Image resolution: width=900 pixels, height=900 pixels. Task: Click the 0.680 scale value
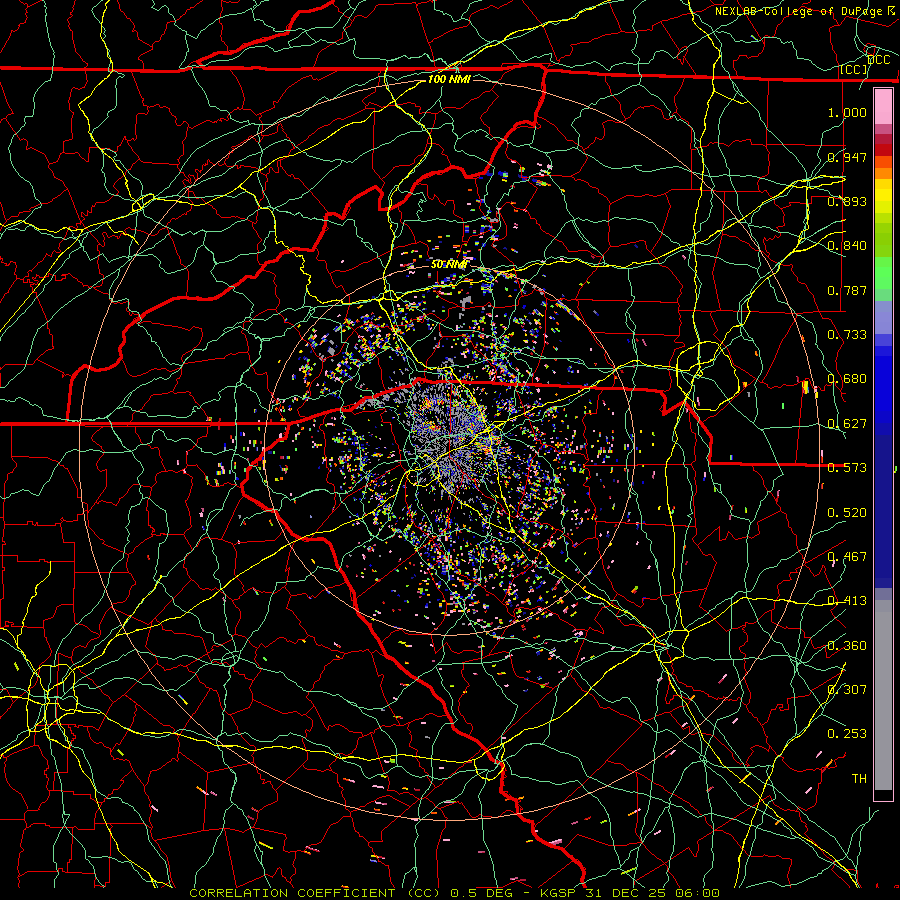coord(847,379)
